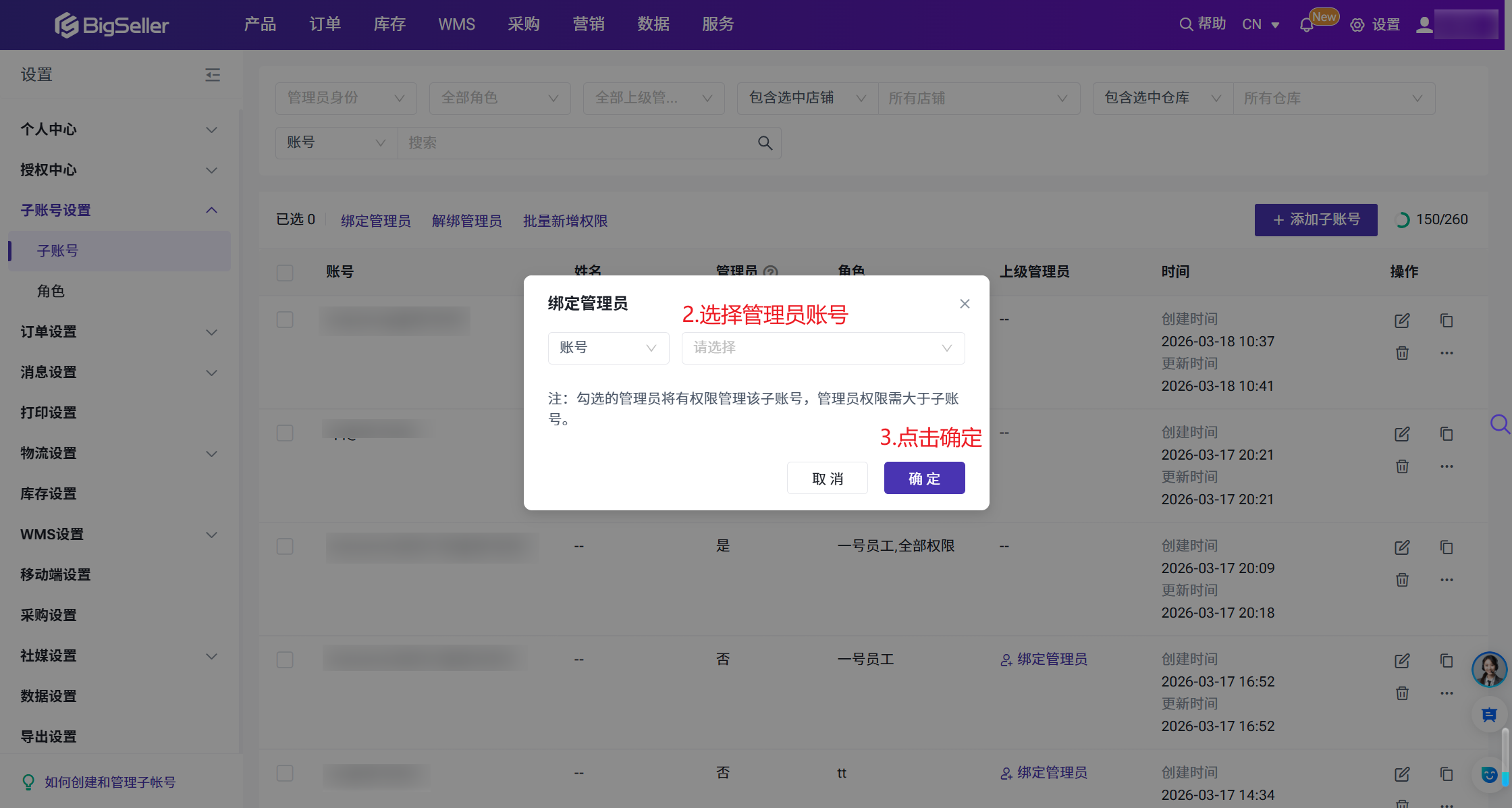Open 请选择 admin account dropdown in dialog
The width and height of the screenshot is (1512, 808).
coord(823,348)
